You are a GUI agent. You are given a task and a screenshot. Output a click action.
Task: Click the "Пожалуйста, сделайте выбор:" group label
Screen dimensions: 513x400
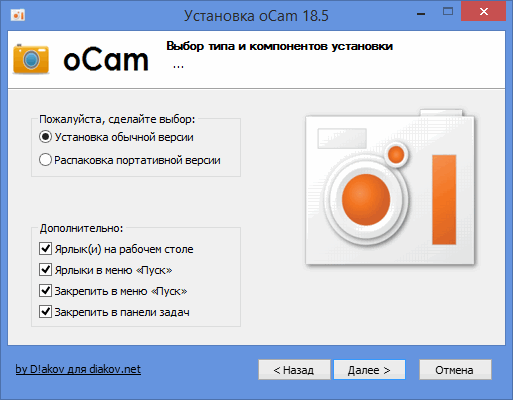(x=117, y=119)
